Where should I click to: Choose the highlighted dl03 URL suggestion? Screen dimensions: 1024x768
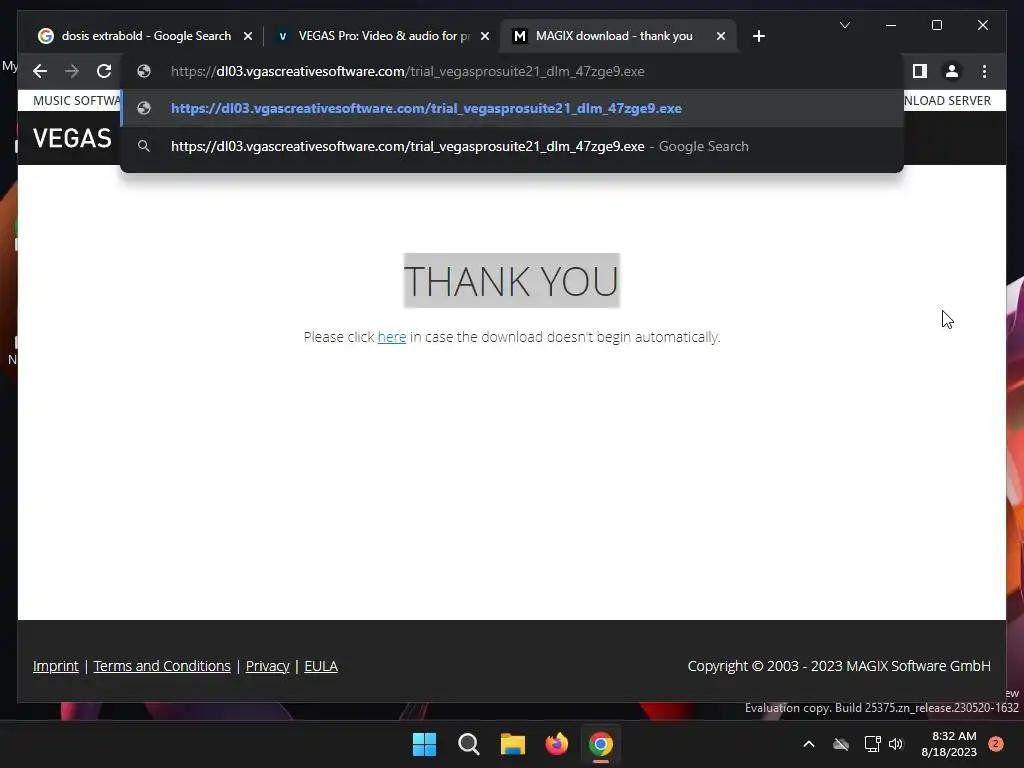pos(512,108)
